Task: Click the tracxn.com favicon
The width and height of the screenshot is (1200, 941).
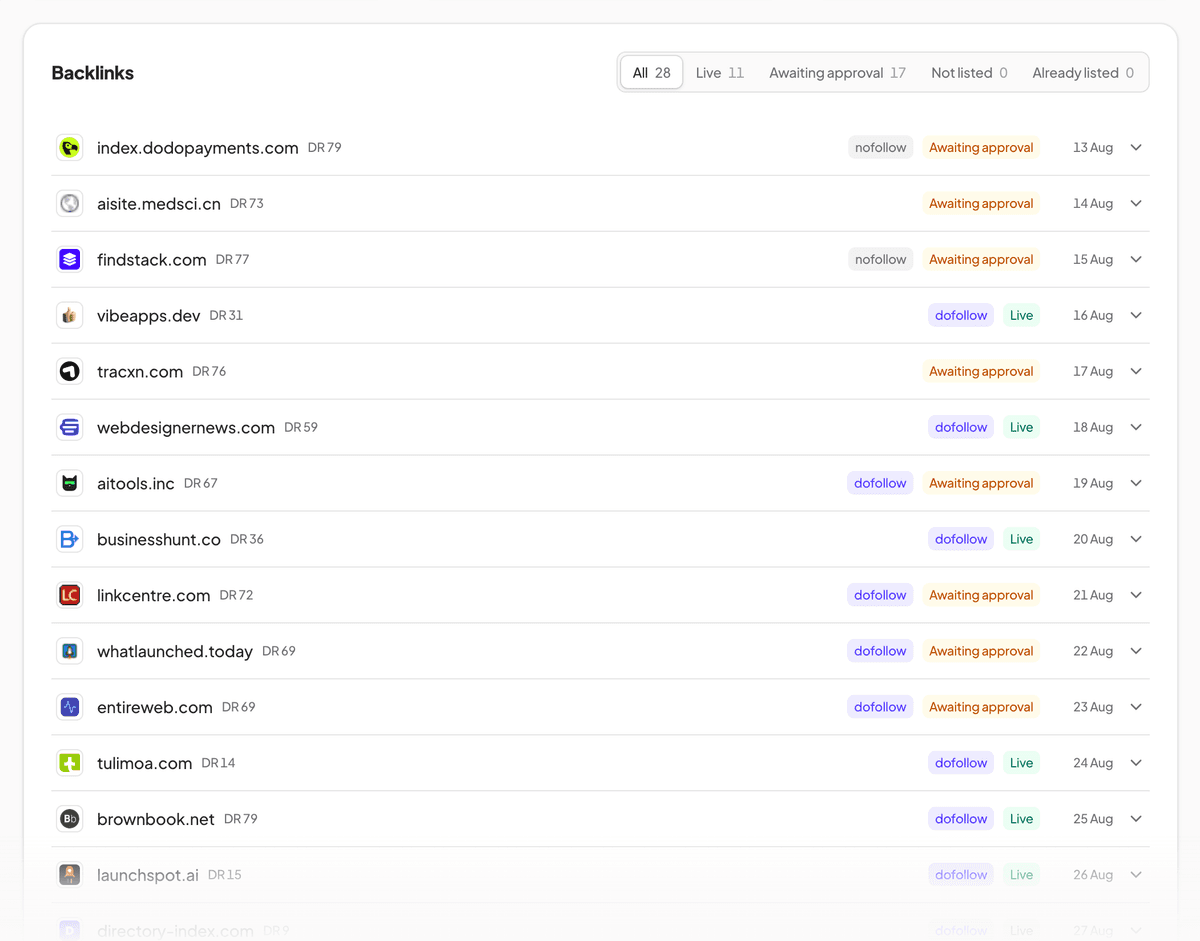Action: tap(69, 372)
